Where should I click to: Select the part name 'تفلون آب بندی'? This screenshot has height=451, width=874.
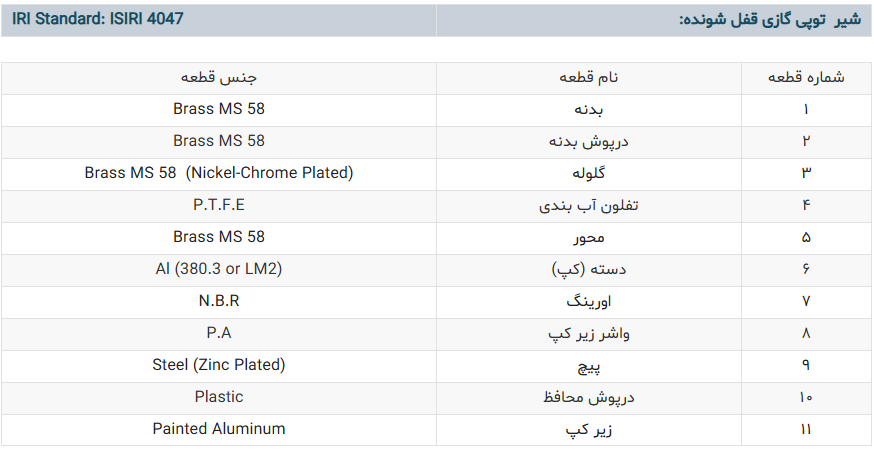589,206
